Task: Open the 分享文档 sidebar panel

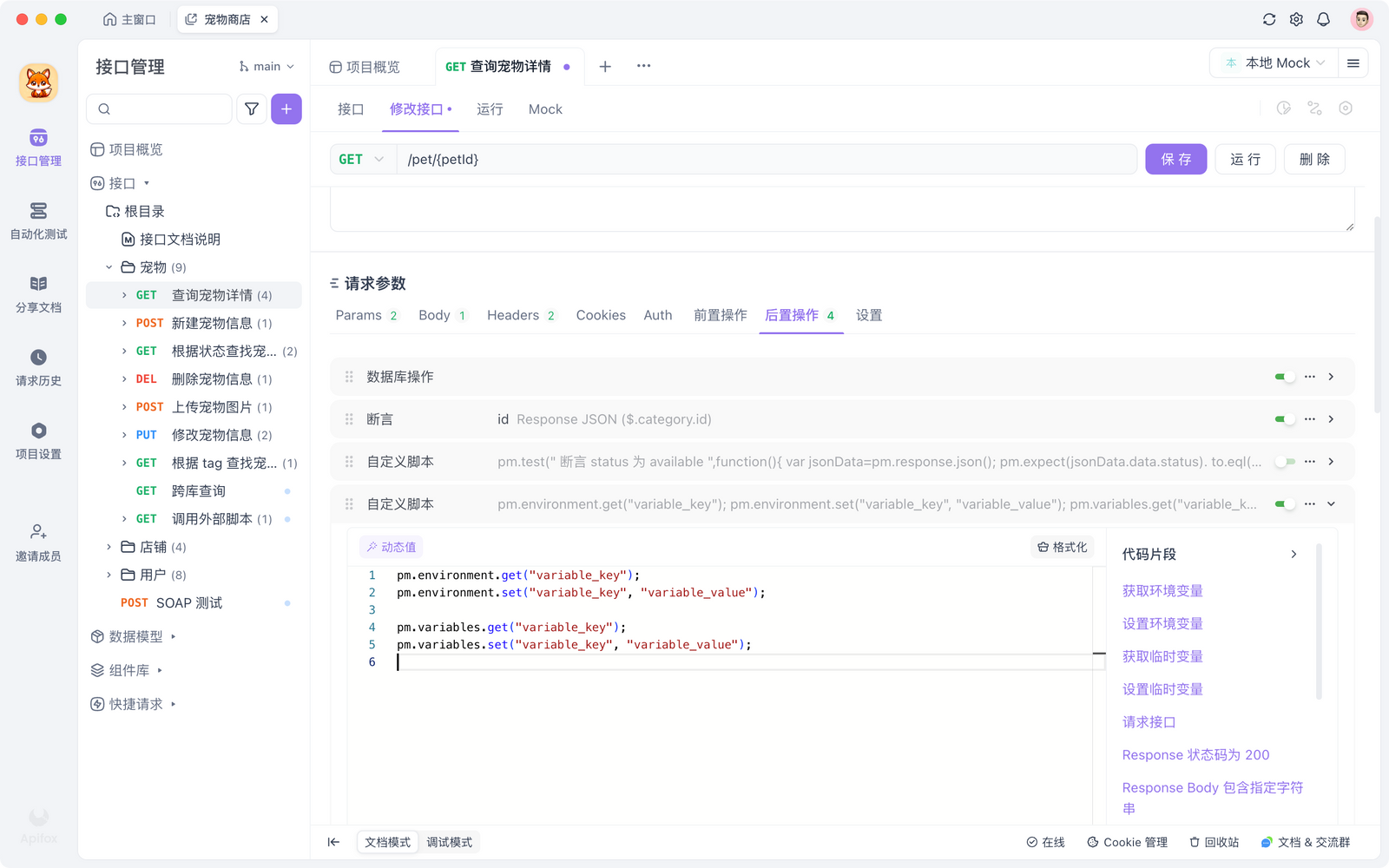Action: [37, 293]
